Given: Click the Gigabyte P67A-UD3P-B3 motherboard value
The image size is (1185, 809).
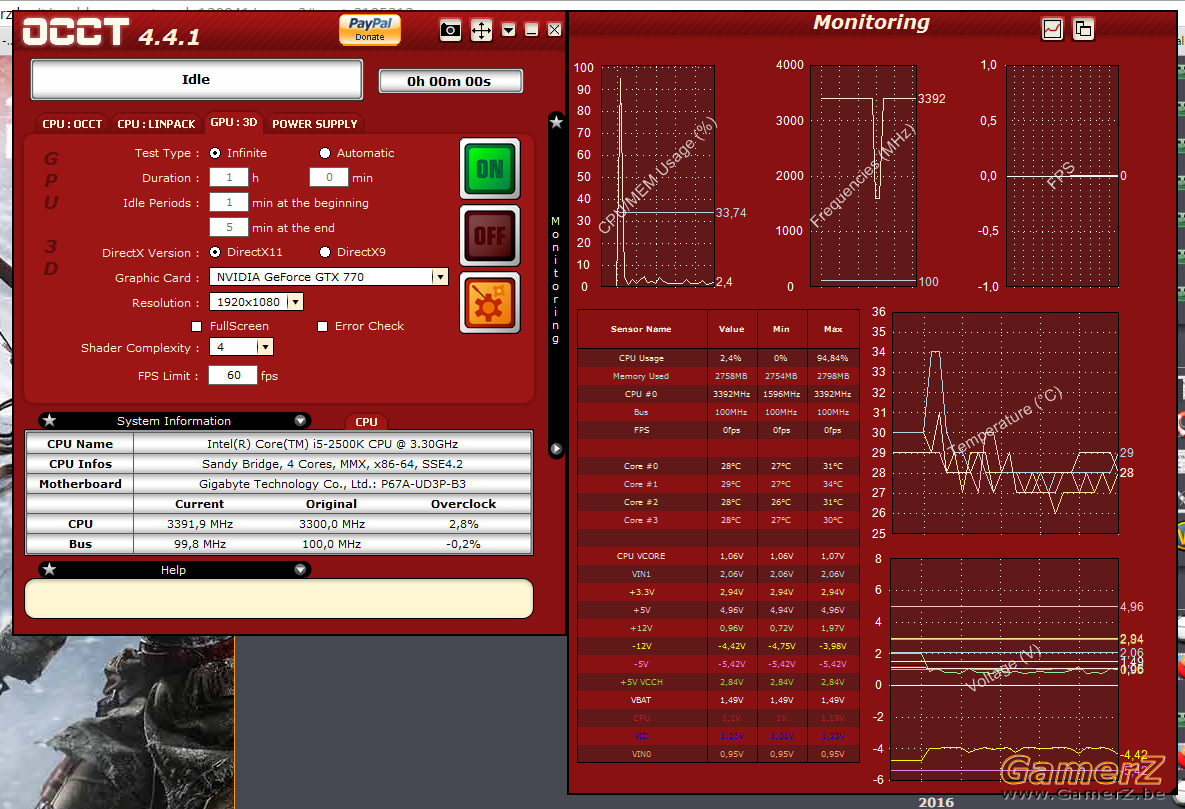Looking at the screenshot, I should tap(333, 484).
